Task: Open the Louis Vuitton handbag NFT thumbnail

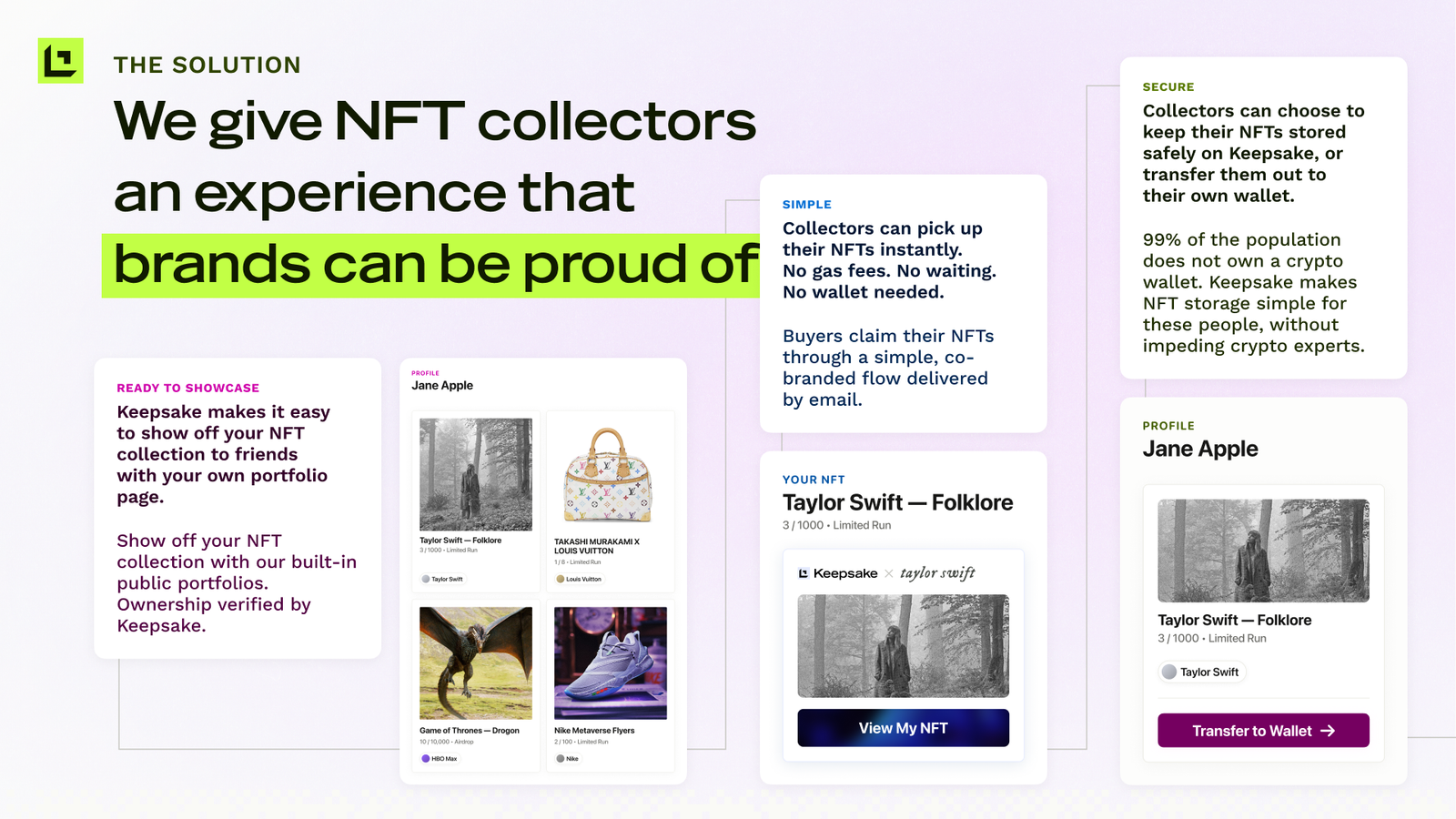Action: tap(610, 474)
